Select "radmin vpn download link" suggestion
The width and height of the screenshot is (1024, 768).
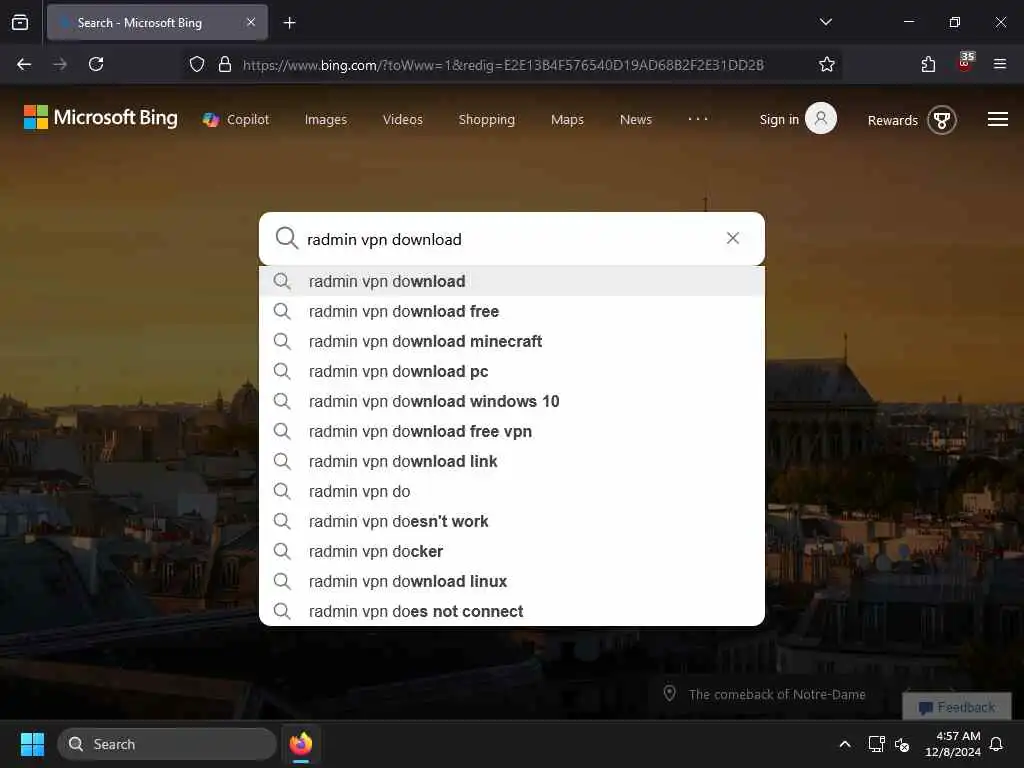(511, 462)
